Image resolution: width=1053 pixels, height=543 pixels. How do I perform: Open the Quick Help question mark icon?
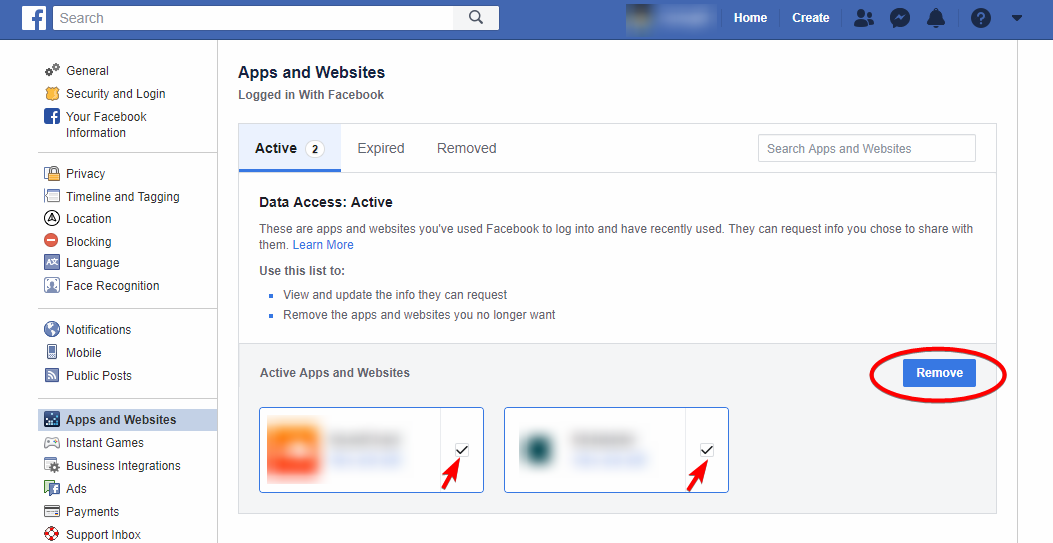pyautogui.click(x=980, y=18)
